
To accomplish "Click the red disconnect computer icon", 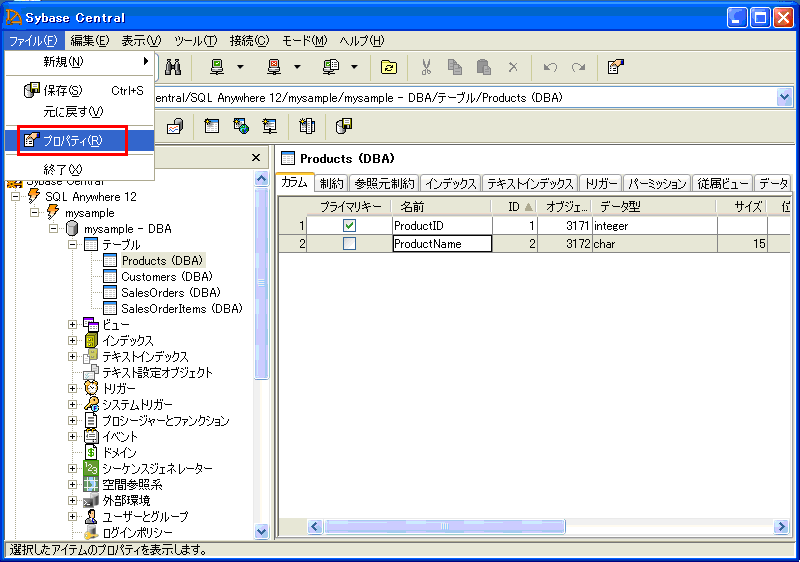I will 274,67.
